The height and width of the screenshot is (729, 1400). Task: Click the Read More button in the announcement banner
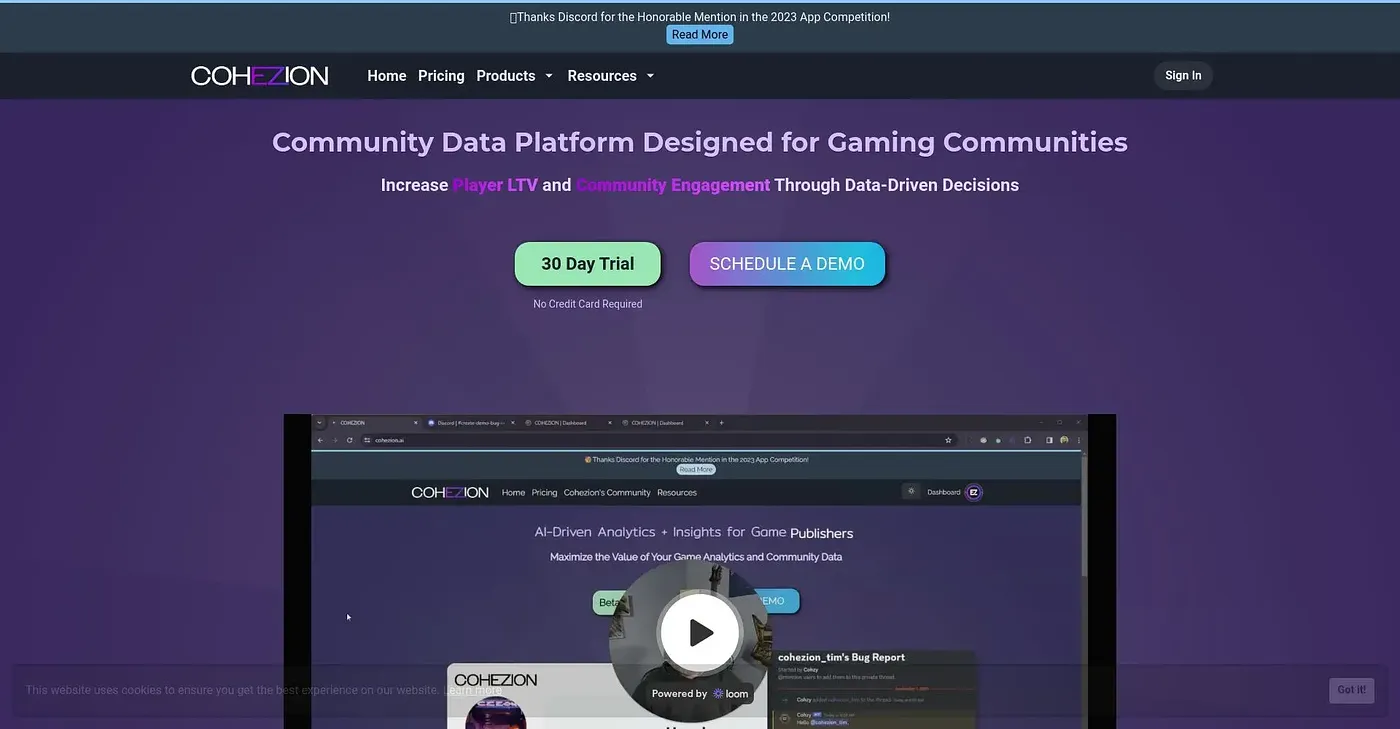click(700, 34)
